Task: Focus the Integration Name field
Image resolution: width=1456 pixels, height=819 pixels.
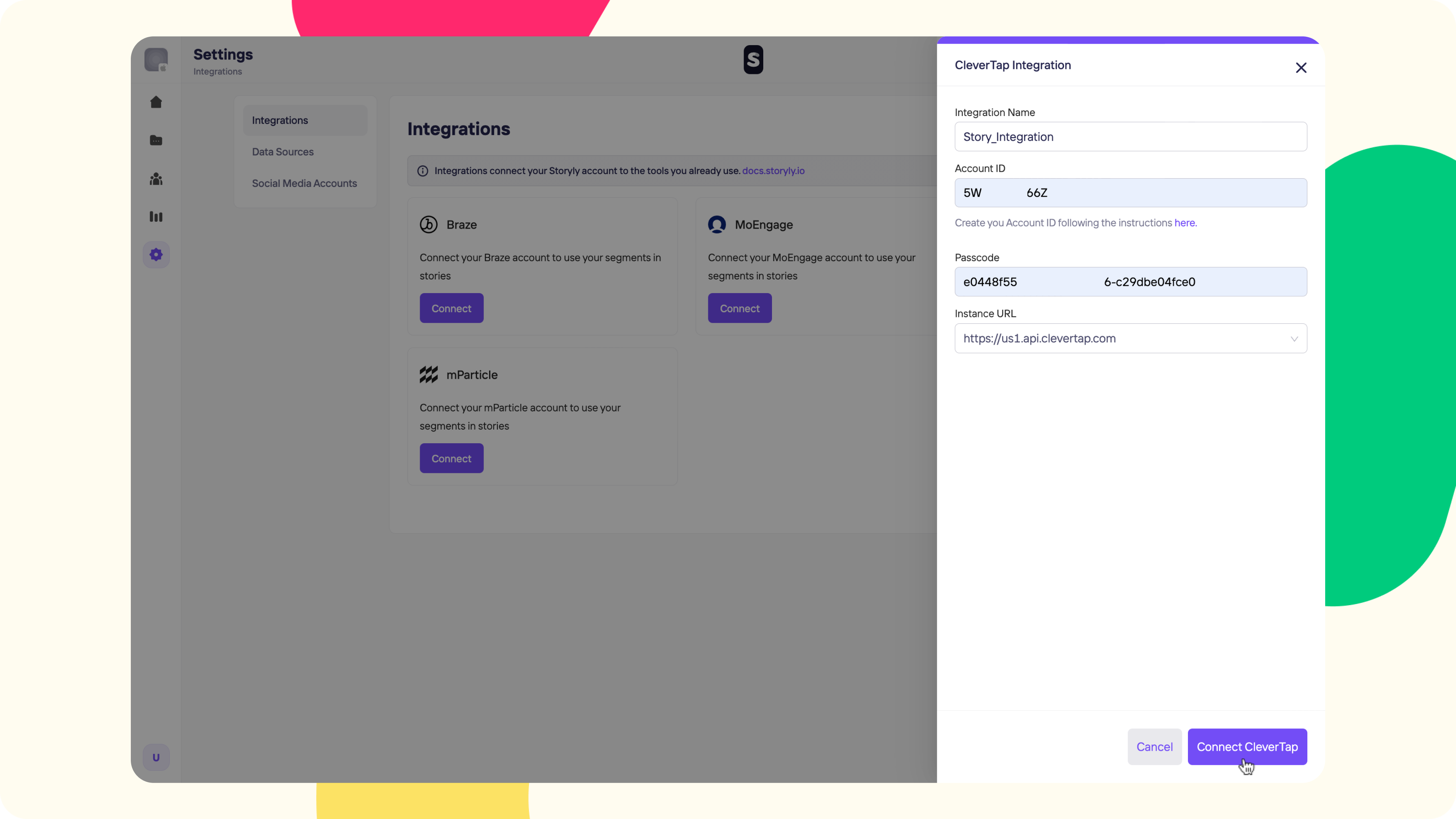Action: [1130, 137]
